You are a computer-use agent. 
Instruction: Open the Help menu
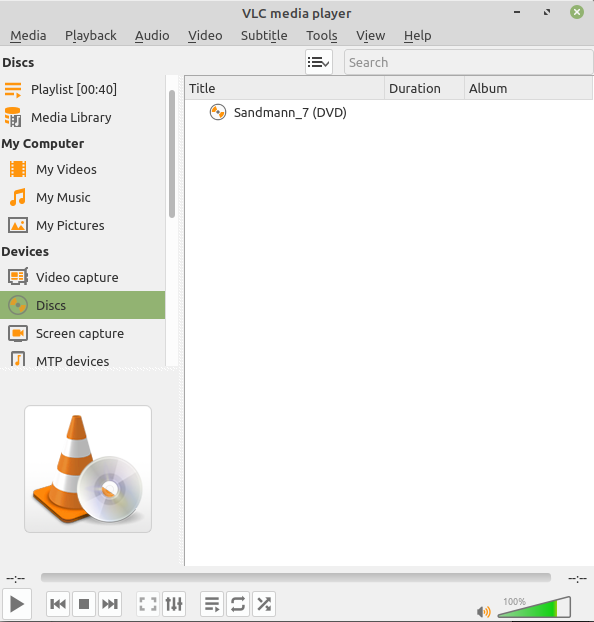(417, 36)
